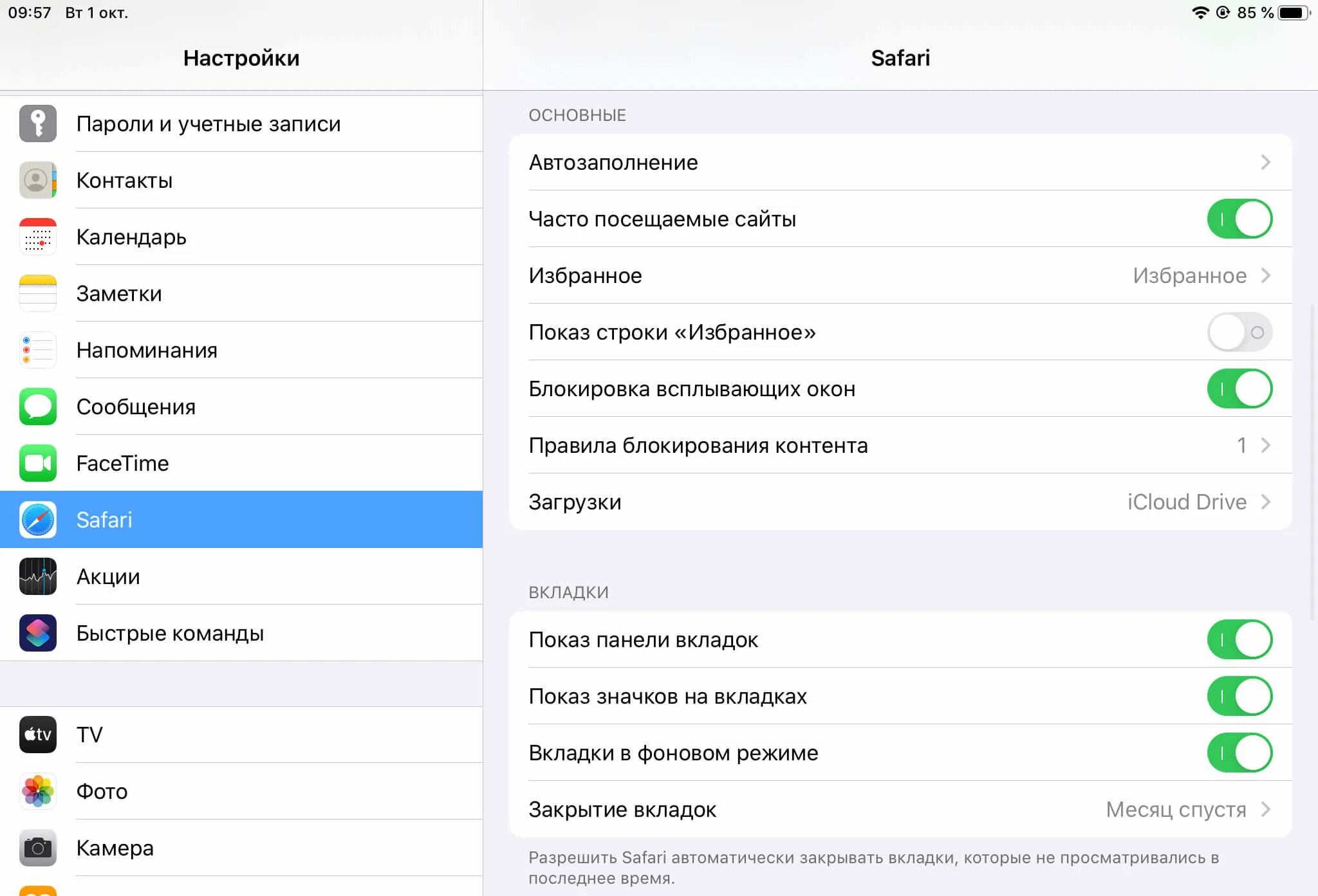Open Правила блокирования контента row
Image resolution: width=1318 pixels, height=896 pixels.
click(900, 445)
